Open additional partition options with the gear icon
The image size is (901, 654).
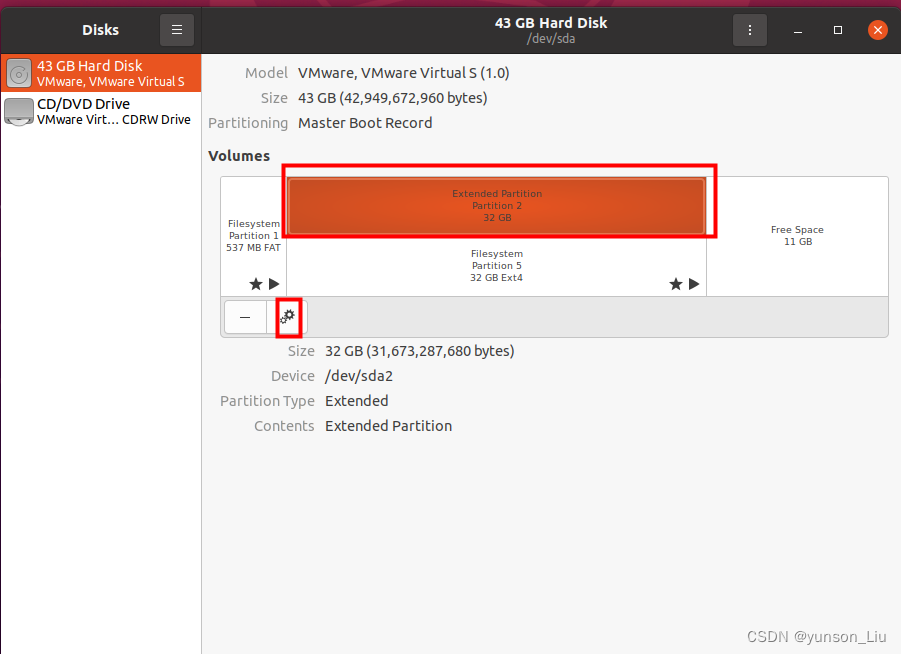pos(288,317)
